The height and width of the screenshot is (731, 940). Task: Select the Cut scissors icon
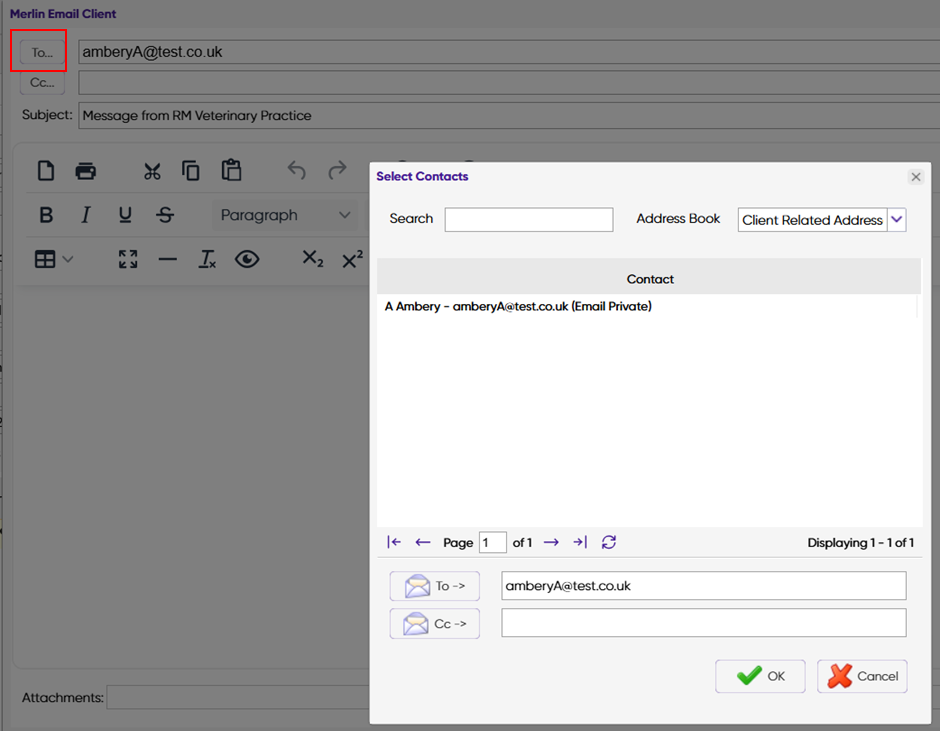click(x=152, y=172)
